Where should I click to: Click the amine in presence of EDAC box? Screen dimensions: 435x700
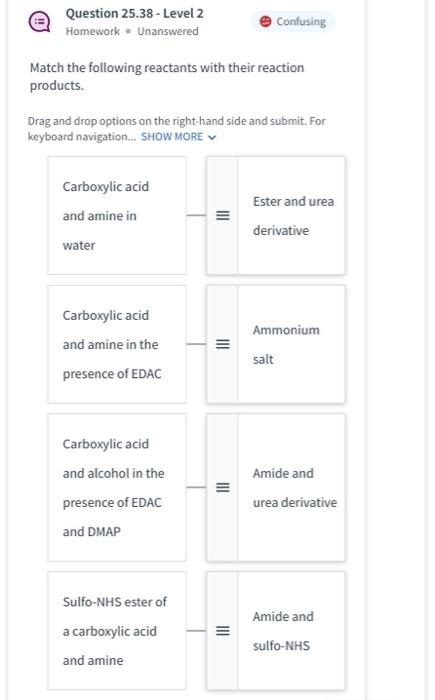pos(117,344)
